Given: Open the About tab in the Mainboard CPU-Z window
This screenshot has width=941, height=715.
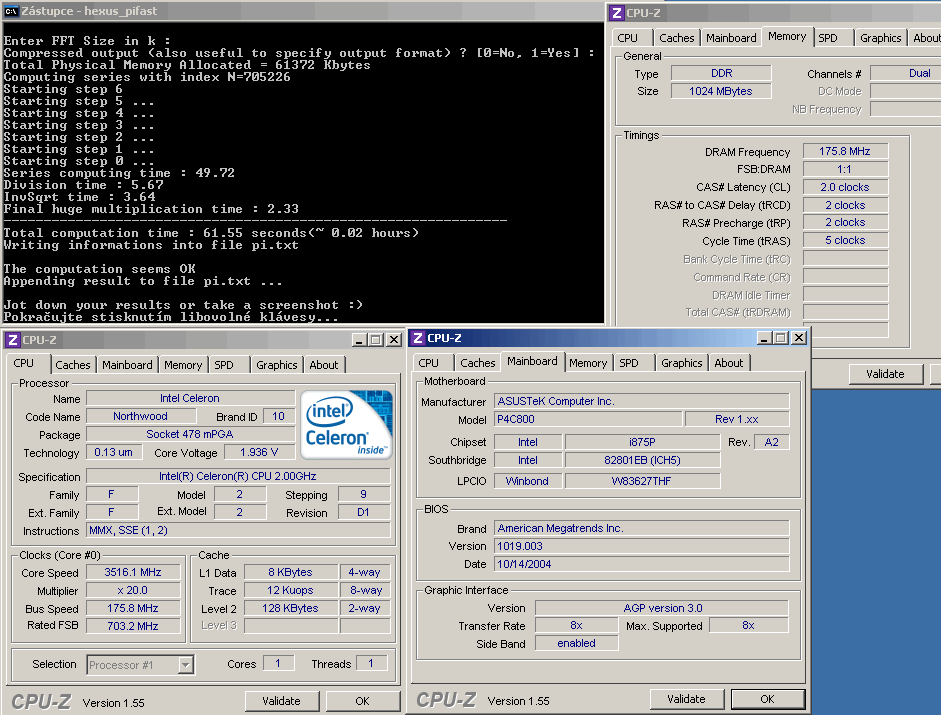Looking at the screenshot, I should pos(729,363).
